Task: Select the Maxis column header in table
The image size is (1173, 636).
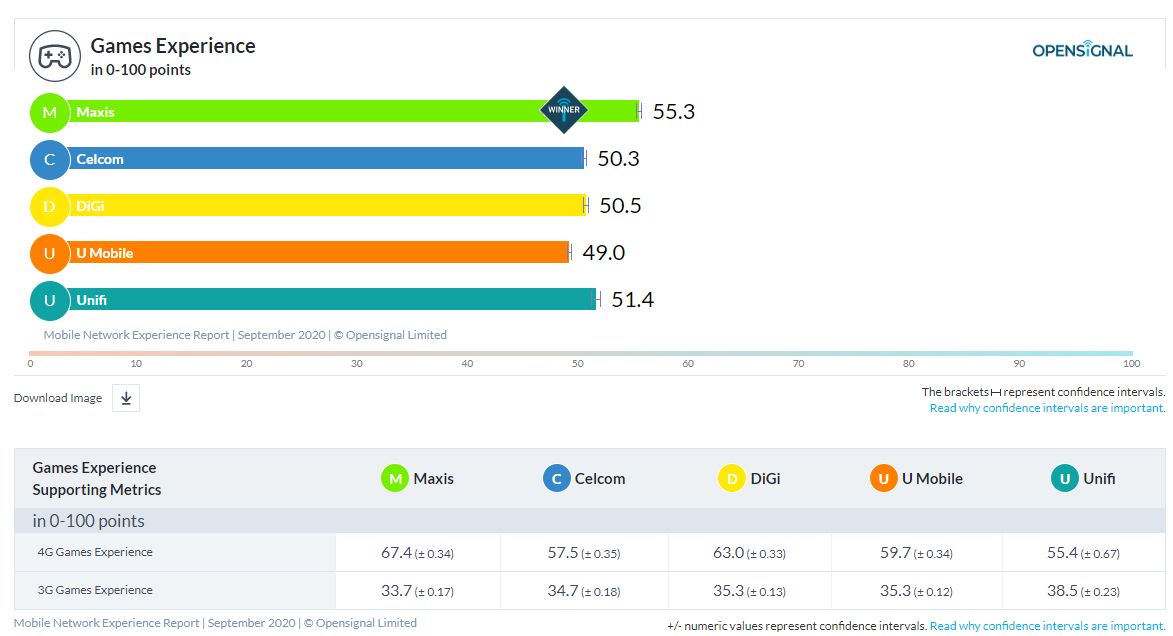Action: pyautogui.click(x=418, y=479)
